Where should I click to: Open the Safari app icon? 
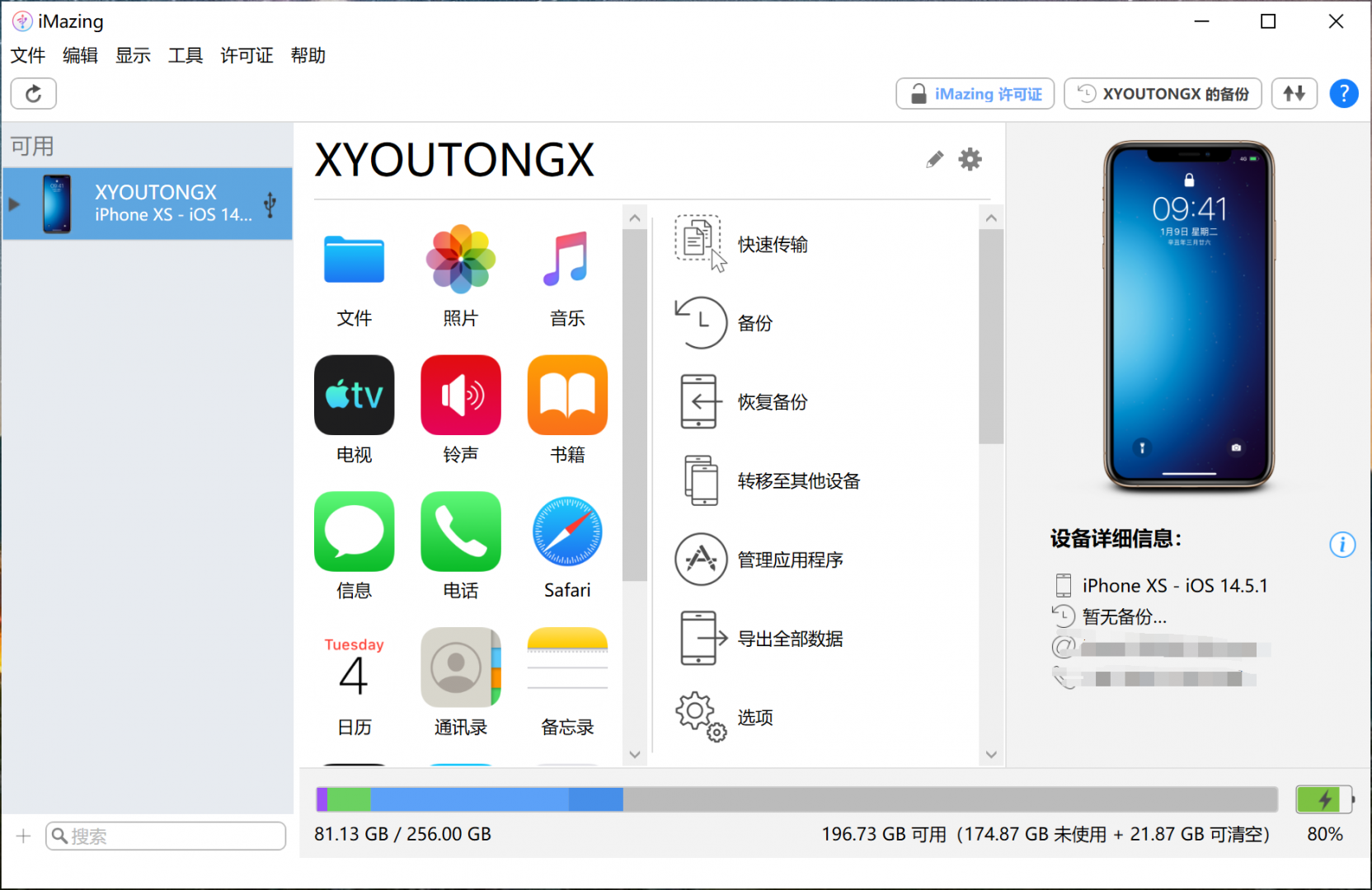[x=566, y=532]
